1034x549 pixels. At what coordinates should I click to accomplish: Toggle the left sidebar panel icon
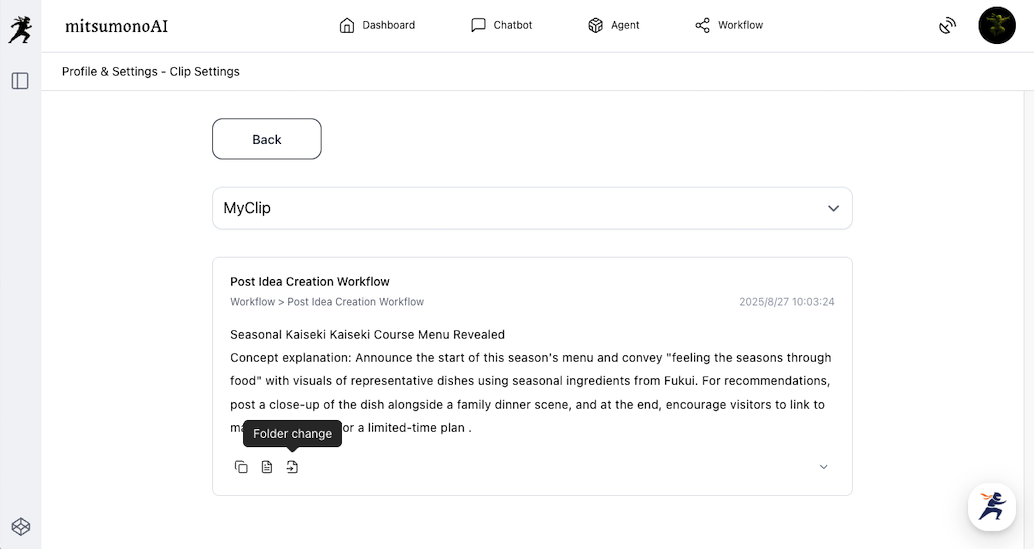pos(20,81)
